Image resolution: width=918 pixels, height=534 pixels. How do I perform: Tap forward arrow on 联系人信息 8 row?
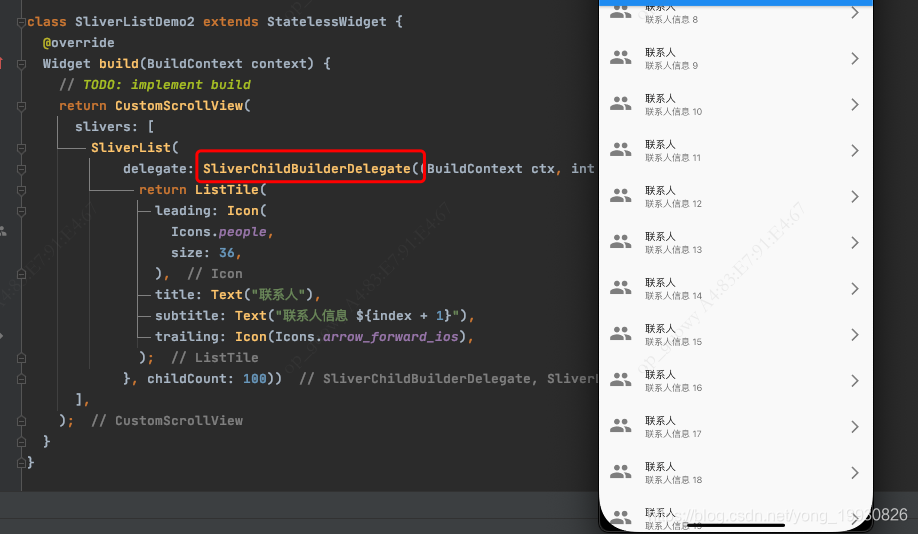click(x=855, y=12)
